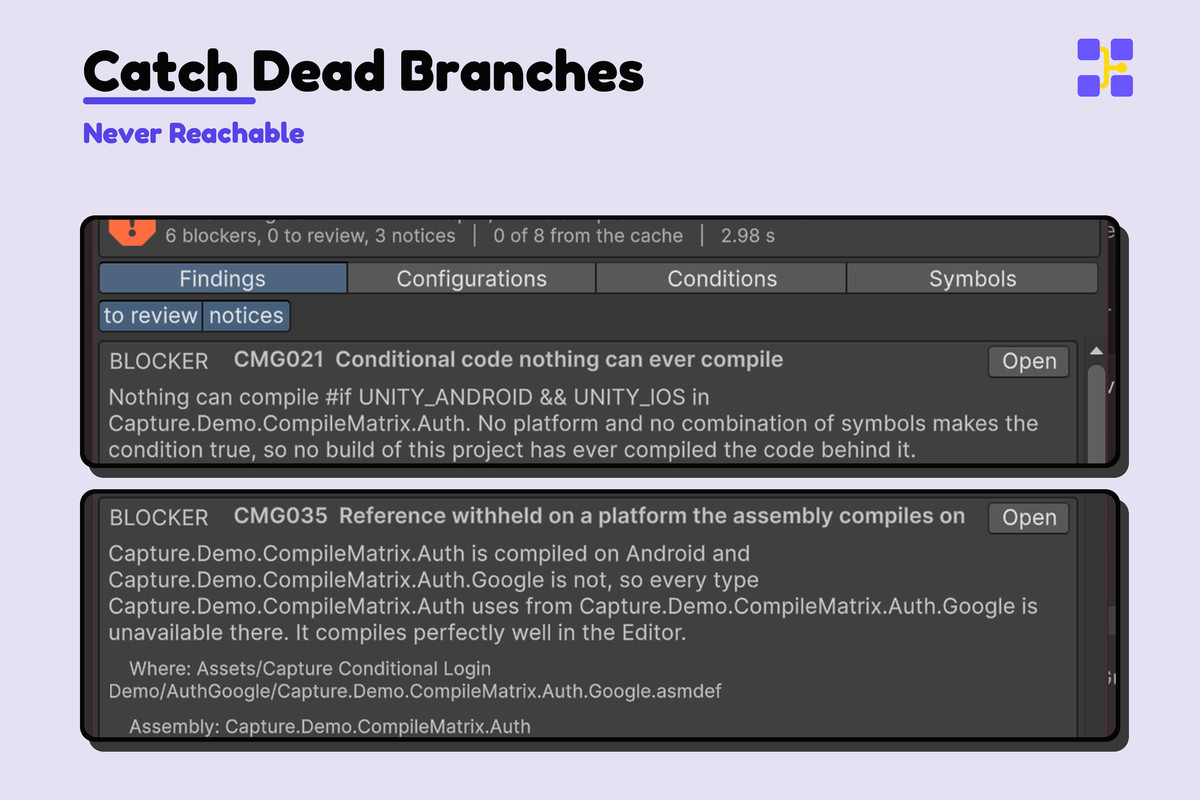Toggle the 'to review' filter
Viewport: 1200px width, 800px height.
[151, 316]
